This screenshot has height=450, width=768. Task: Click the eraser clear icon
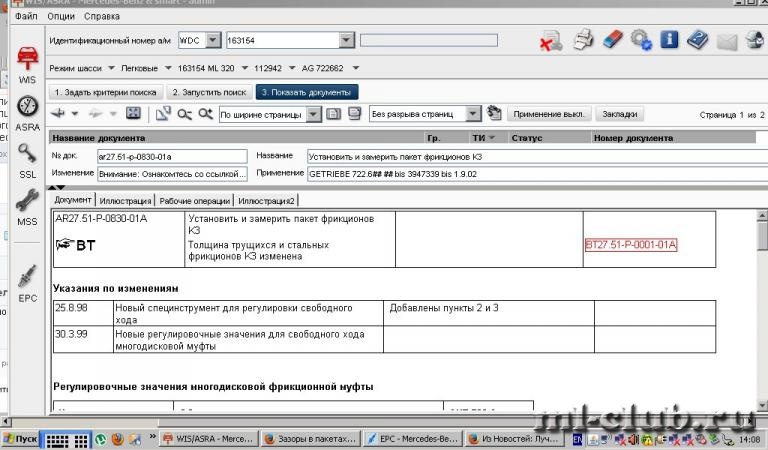click(x=612, y=39)
